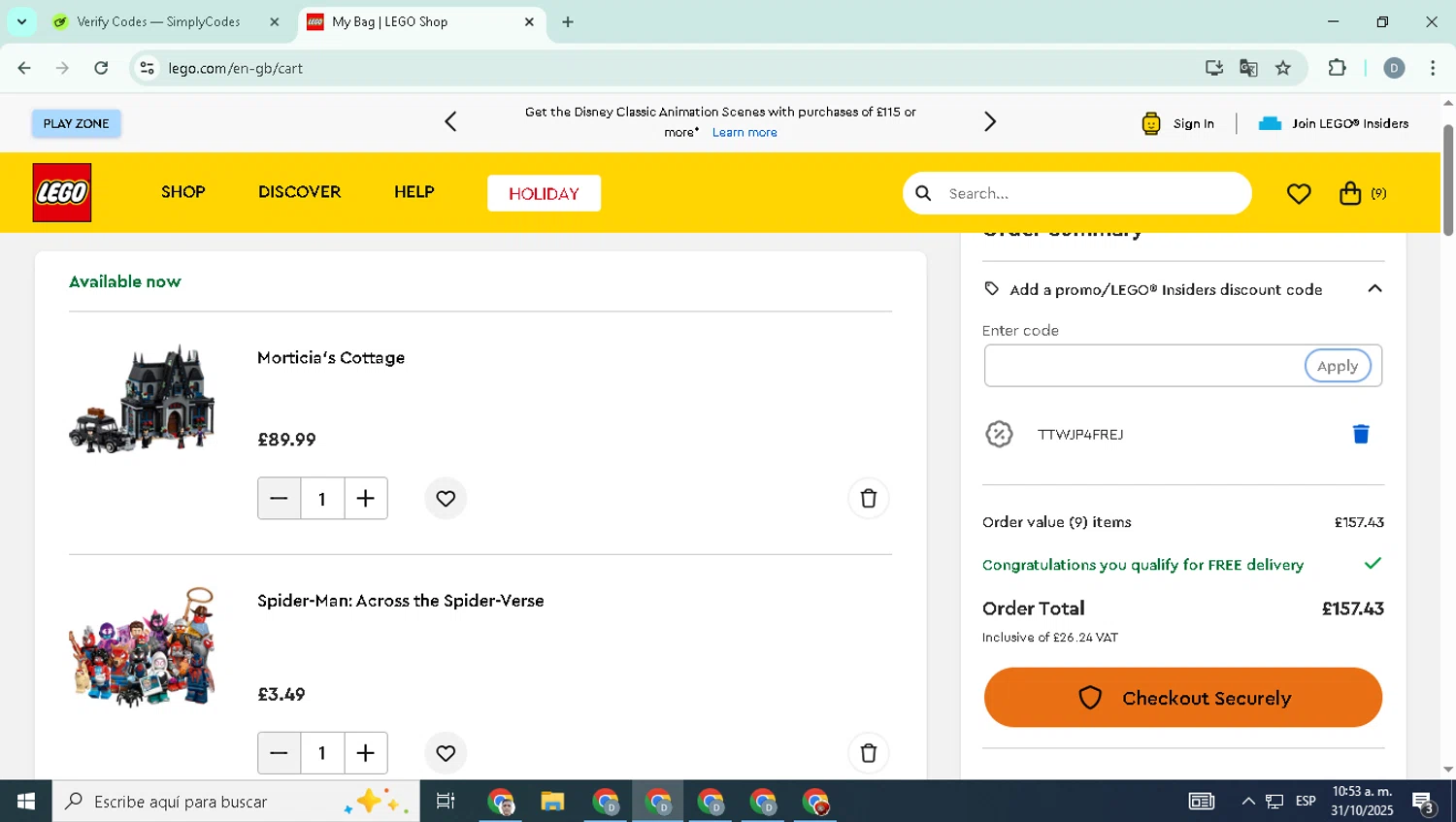
Task: Open the browser extensions puzzle icon
Action: coord(1337,68)
